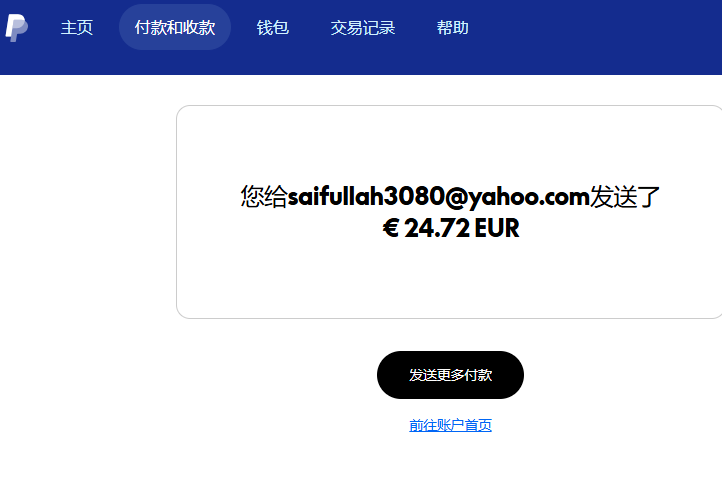
Task: Click the euro € symbol in amount
Action: click(390, 228)
